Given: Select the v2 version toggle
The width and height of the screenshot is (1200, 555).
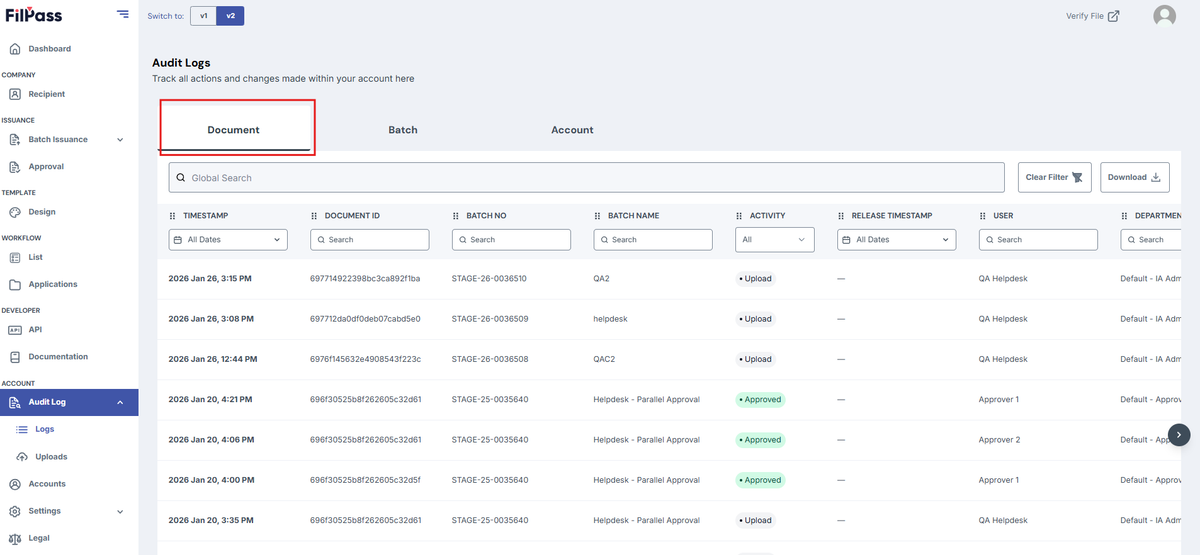Looking at the screenshot, I should pyautogui.click(x=230, y=16).
